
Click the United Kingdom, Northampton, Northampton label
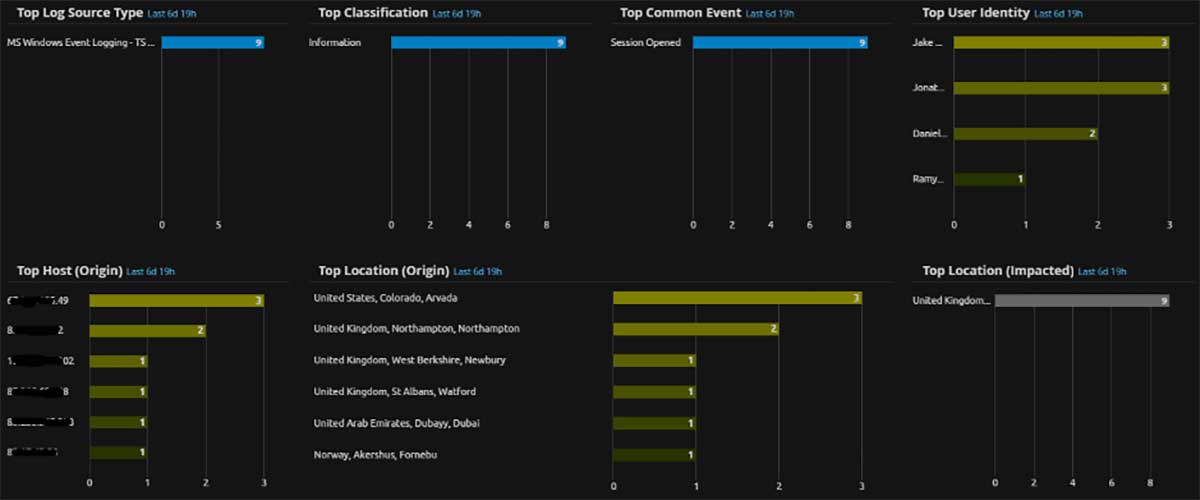tap(417, 329)
